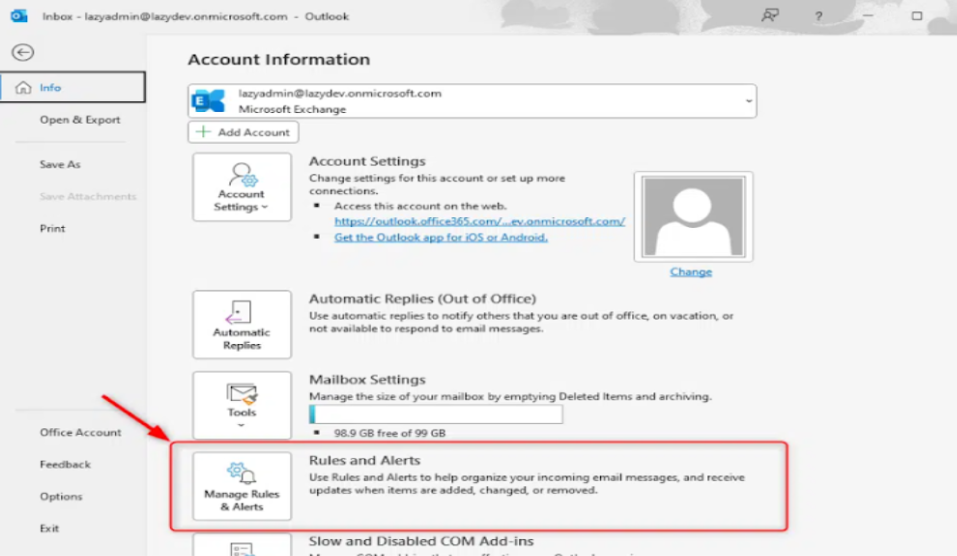The image size is (957, 556).
Task: Select Print from the left menu
Action: pyautogui.click(x=52, y=228)
